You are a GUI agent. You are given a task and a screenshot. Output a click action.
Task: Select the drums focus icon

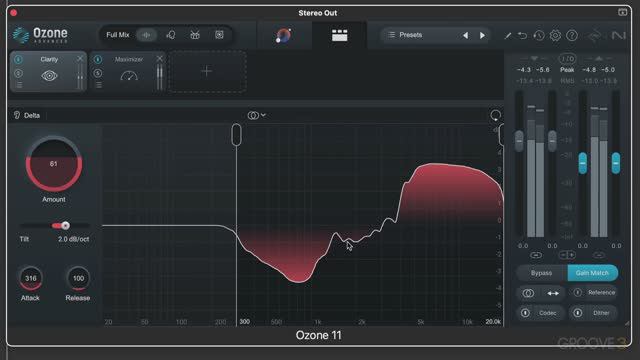point(195,35)
